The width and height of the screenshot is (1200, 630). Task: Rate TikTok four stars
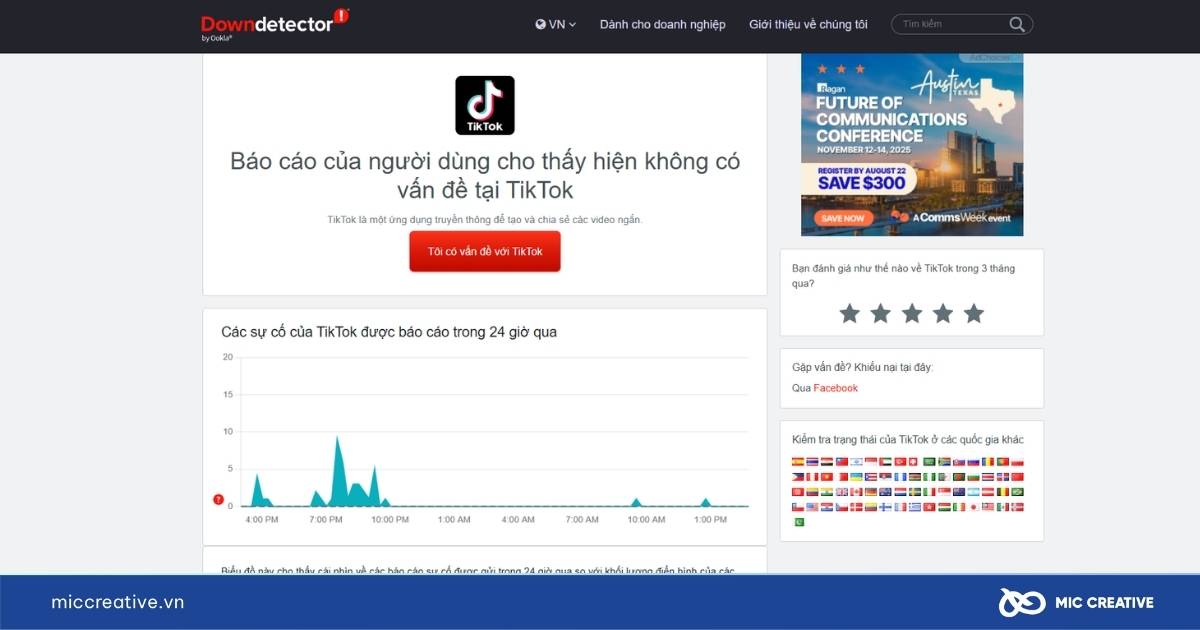943,314
